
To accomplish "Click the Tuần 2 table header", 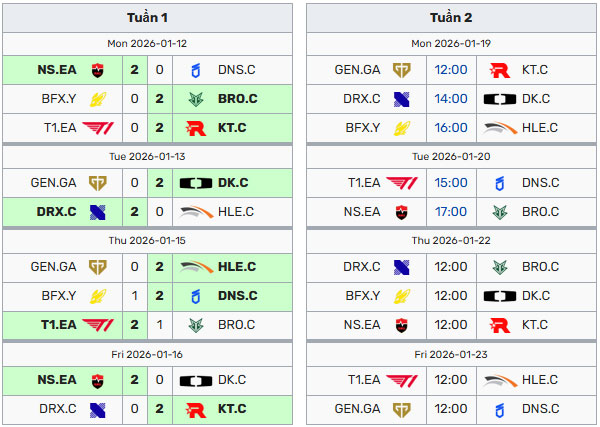I will tap(451, 18).
